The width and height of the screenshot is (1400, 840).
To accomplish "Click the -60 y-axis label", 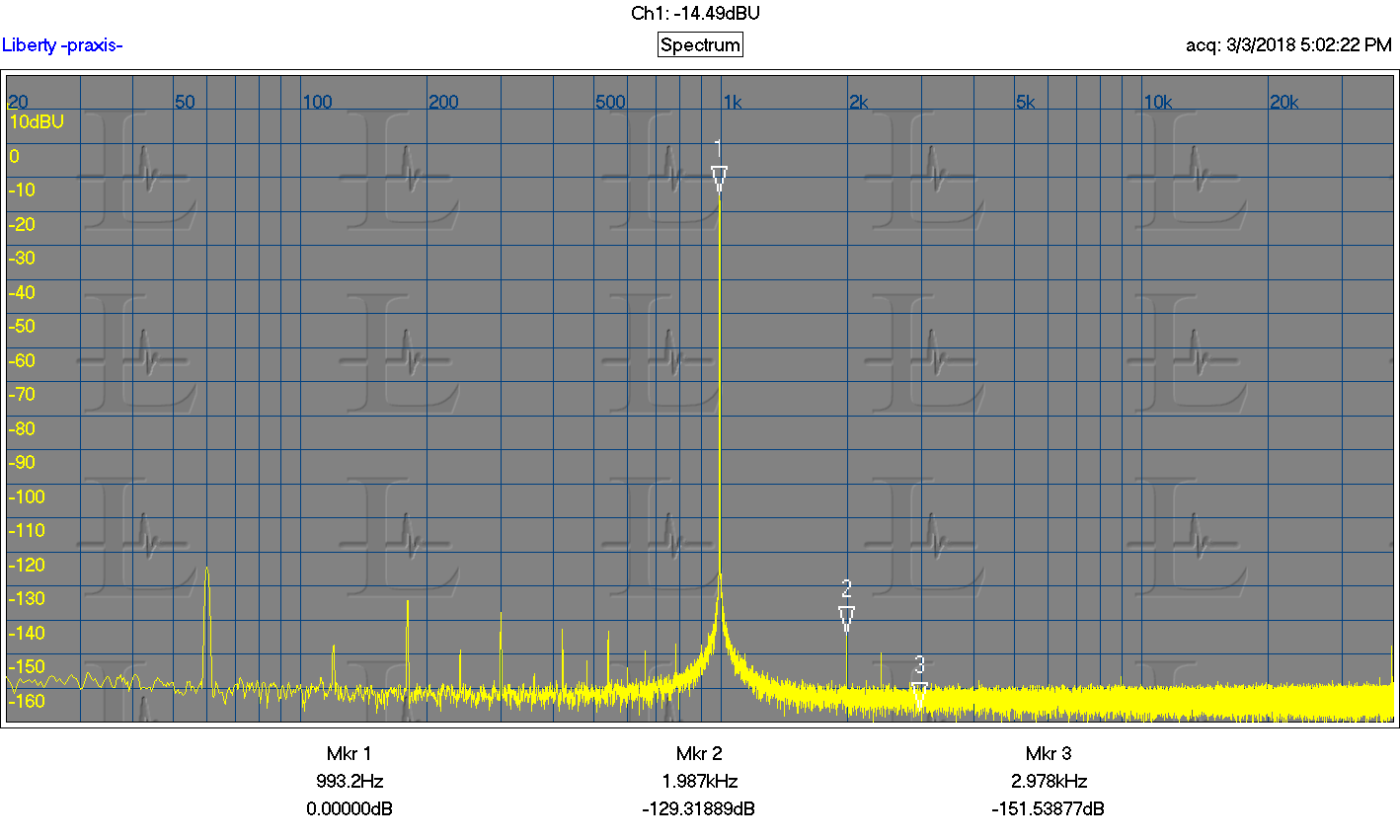I will (x=22, y=361).
